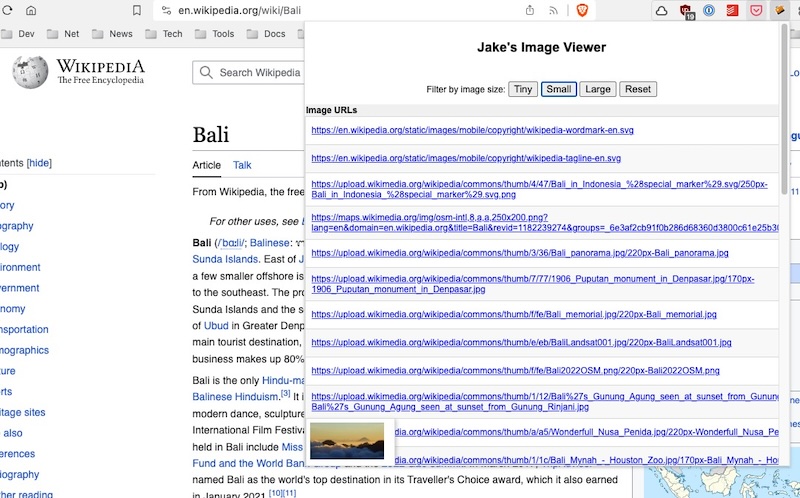This screenshot has height=498, width=800.
Task: Open BaliLandsat001.jpg image URL
Action: pos(521,342)
